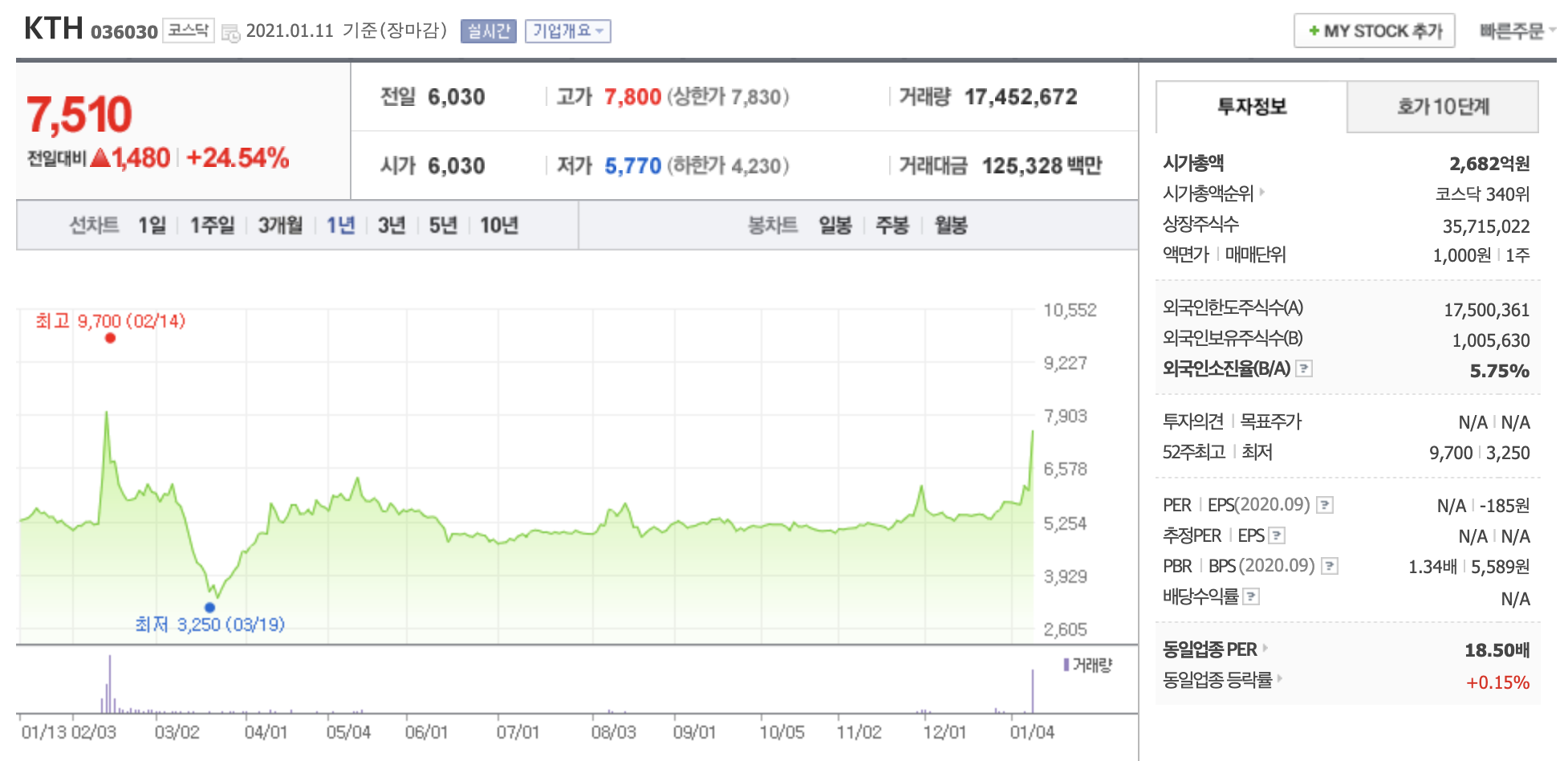Open the 빠른주문 dropdown at top right
This screenshot has height=761, width=1568.
1516,30
